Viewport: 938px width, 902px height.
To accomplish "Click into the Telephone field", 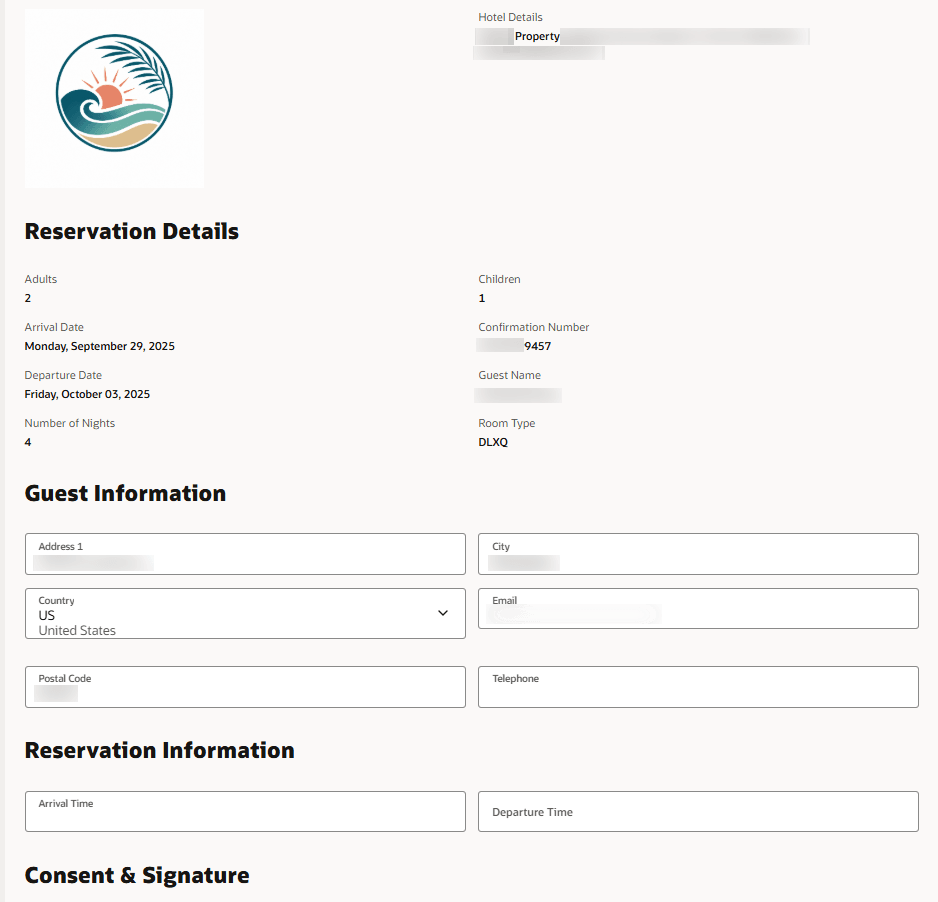I will 698,687.
